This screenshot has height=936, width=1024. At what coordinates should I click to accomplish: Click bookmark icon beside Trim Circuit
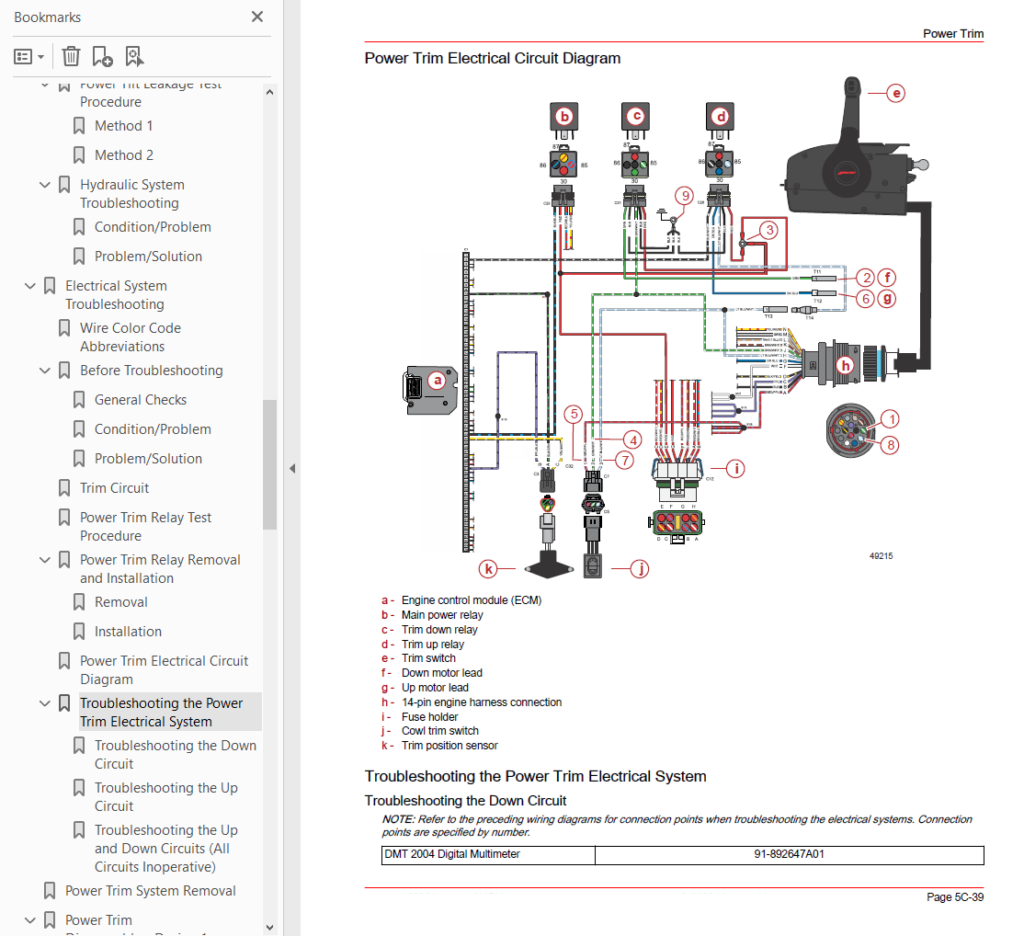click(x=64, y=488)
